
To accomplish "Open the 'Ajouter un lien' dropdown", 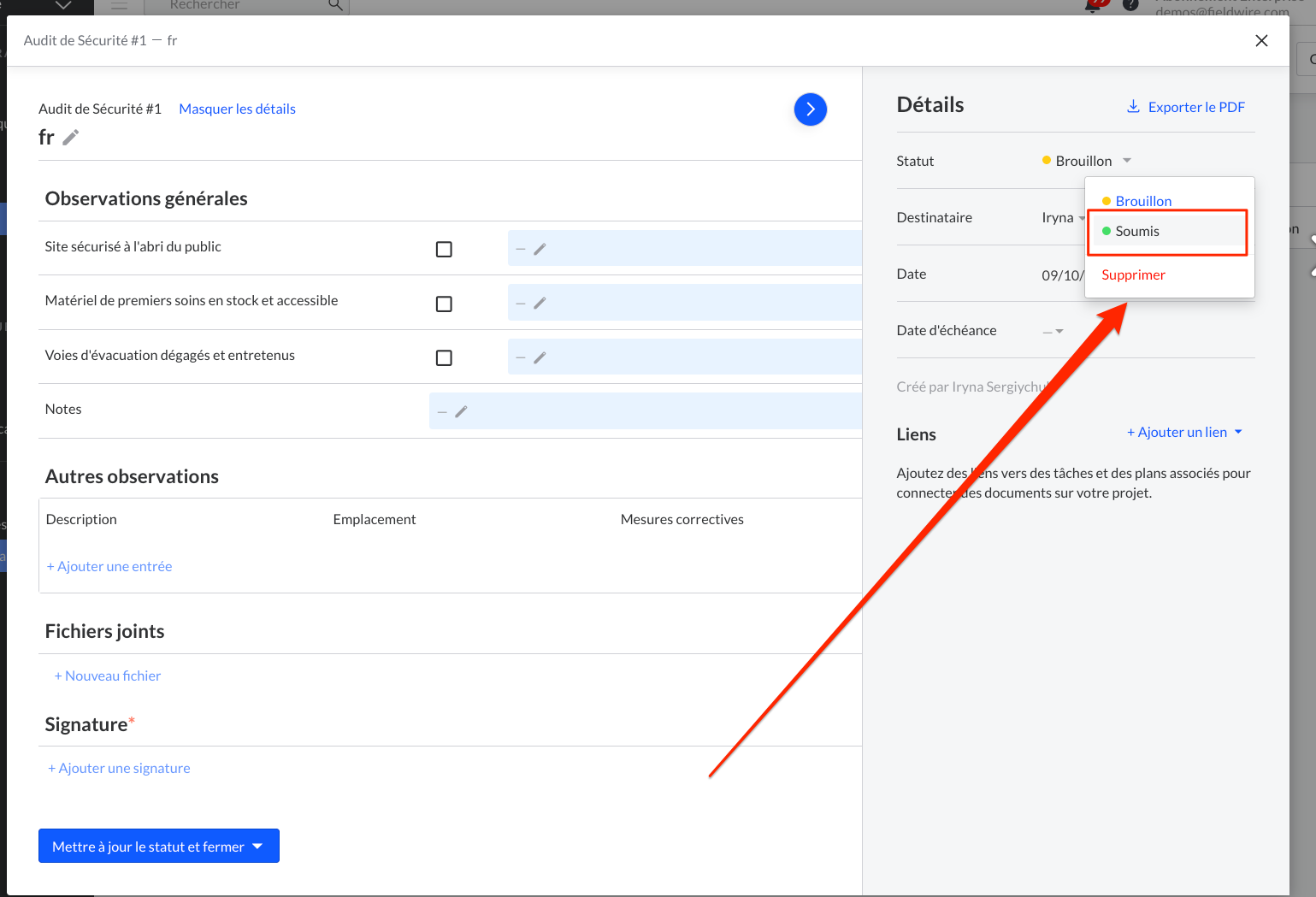I will point(1183,433).
